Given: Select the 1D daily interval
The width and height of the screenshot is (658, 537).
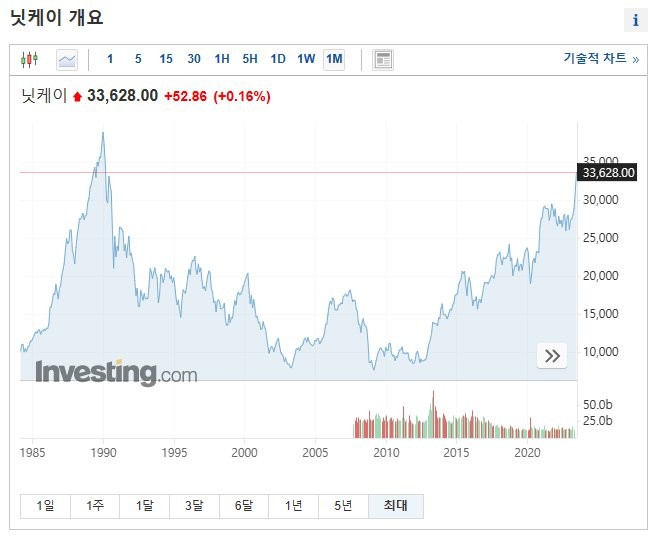Looking at the screenshot, I should pyautogui.click(x=278, y=59).
